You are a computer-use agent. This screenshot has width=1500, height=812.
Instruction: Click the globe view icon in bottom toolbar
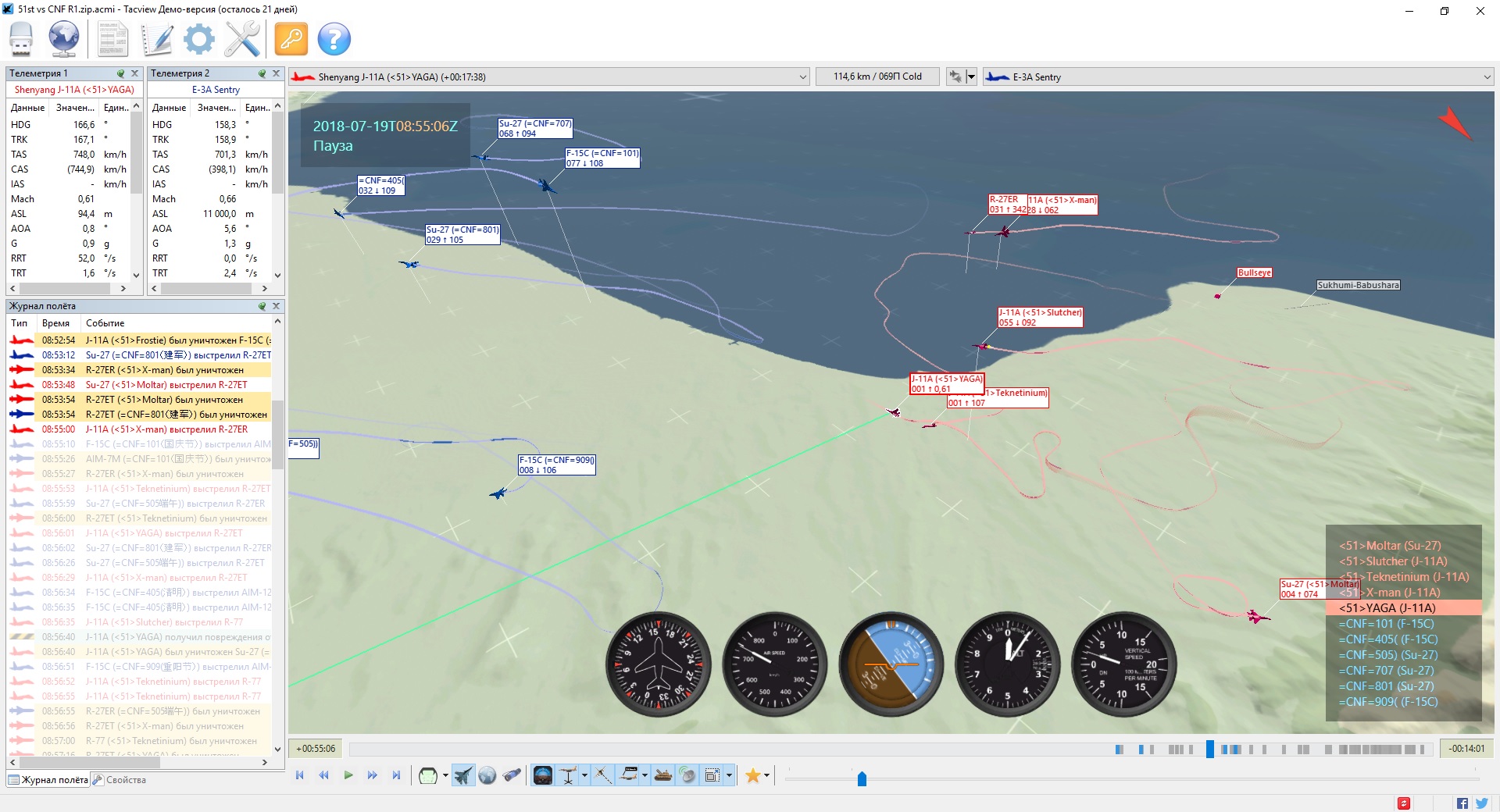coord(487,775)
